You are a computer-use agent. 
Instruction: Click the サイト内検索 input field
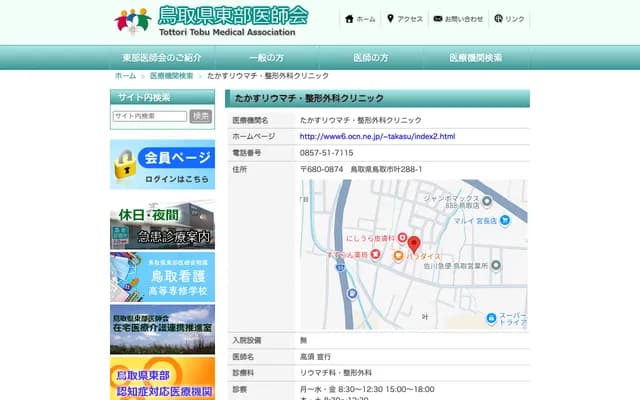[150, 116]
